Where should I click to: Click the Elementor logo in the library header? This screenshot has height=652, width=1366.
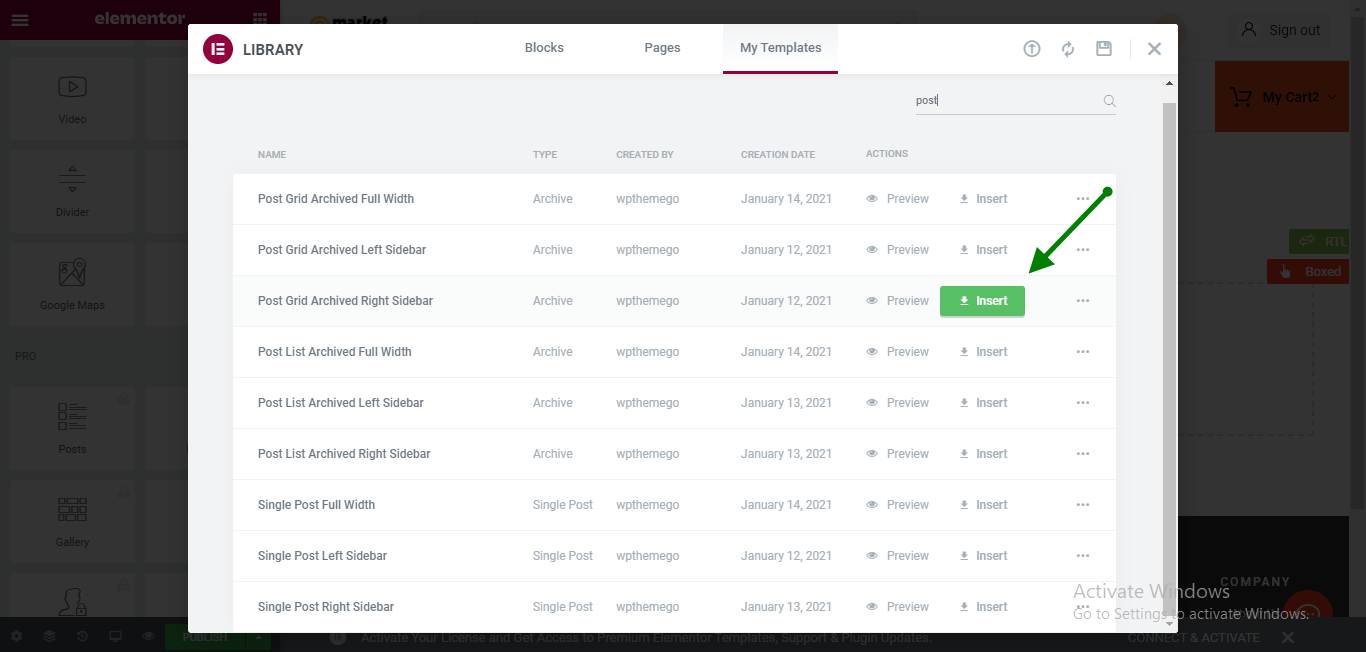218,49
